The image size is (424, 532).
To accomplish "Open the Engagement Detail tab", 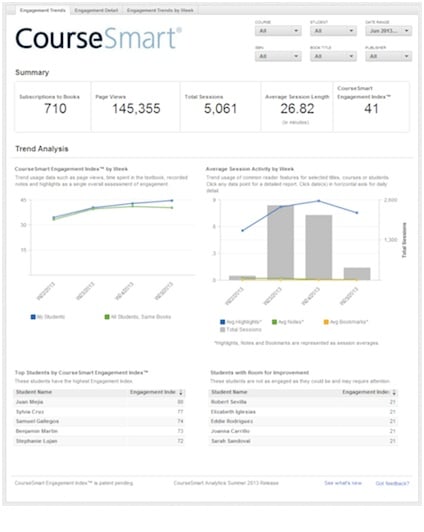I will click(96, 11).
